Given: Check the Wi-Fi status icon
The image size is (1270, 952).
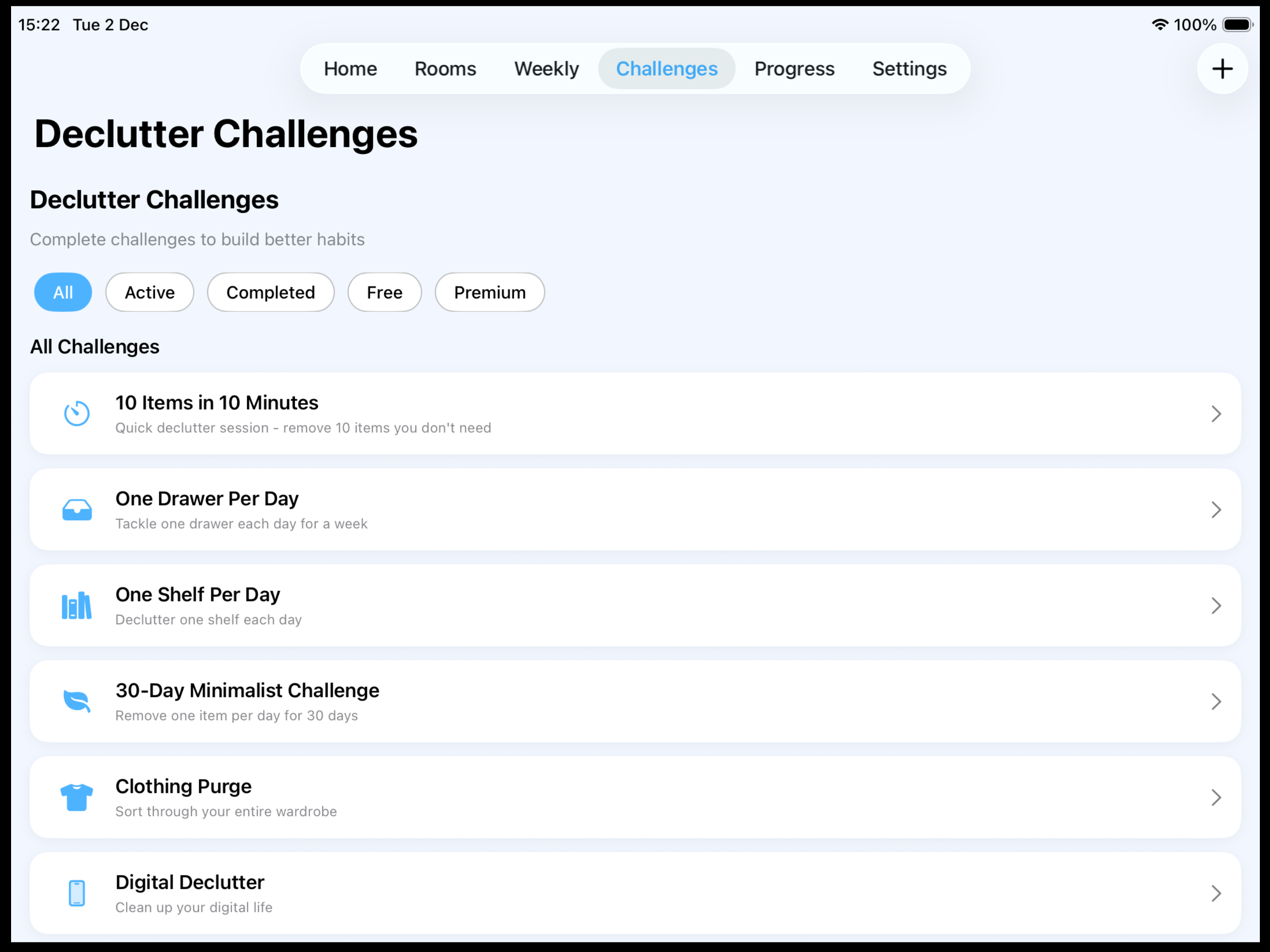Looking at the screenshot, I should click(x=1160, y=24).
